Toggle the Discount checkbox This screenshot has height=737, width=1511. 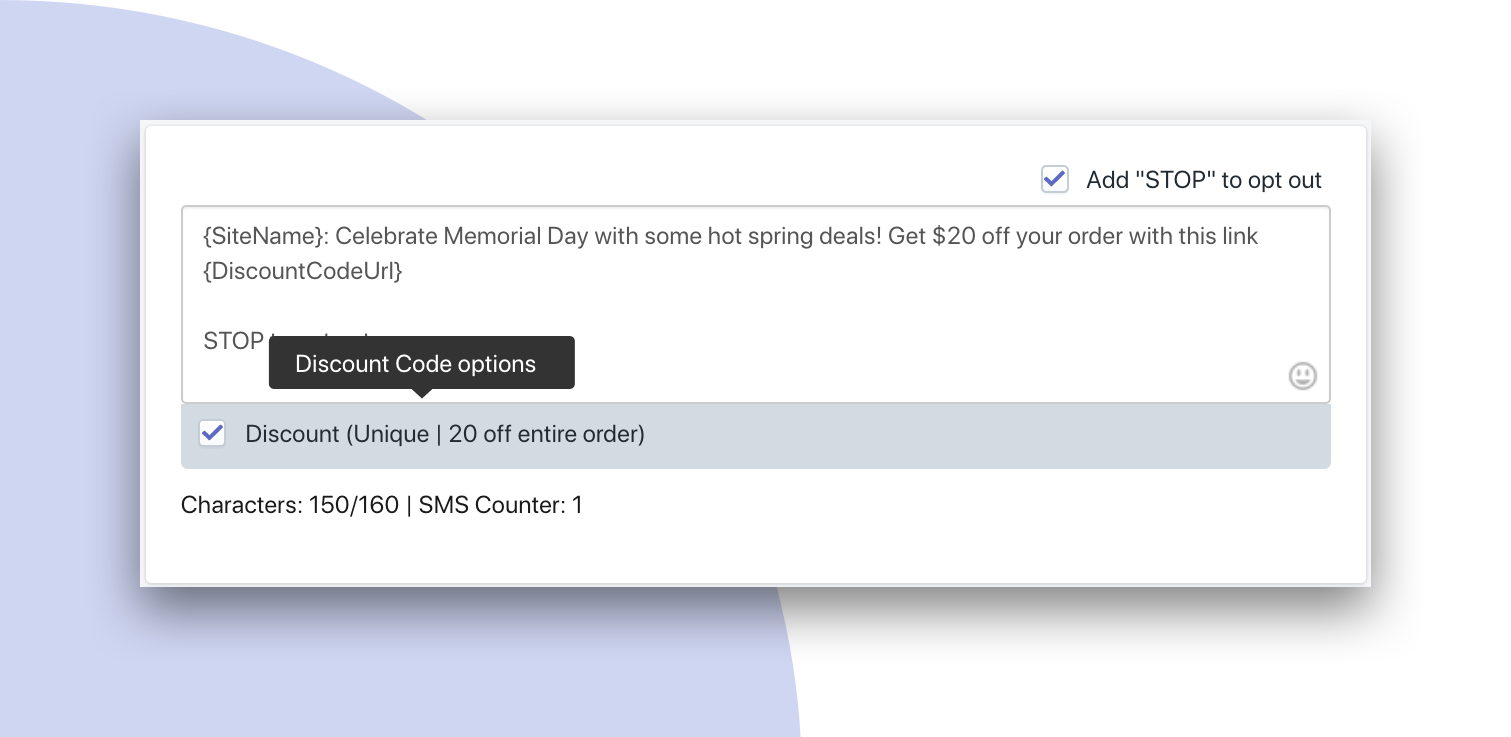pyautogui.click(x=212, y=433)
